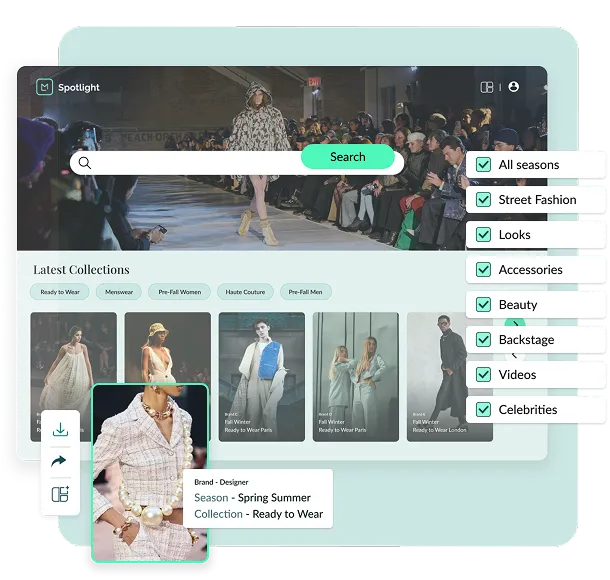Click the share arrow icon
Viewport: 610px width, 580px height.
pos(60,461)
